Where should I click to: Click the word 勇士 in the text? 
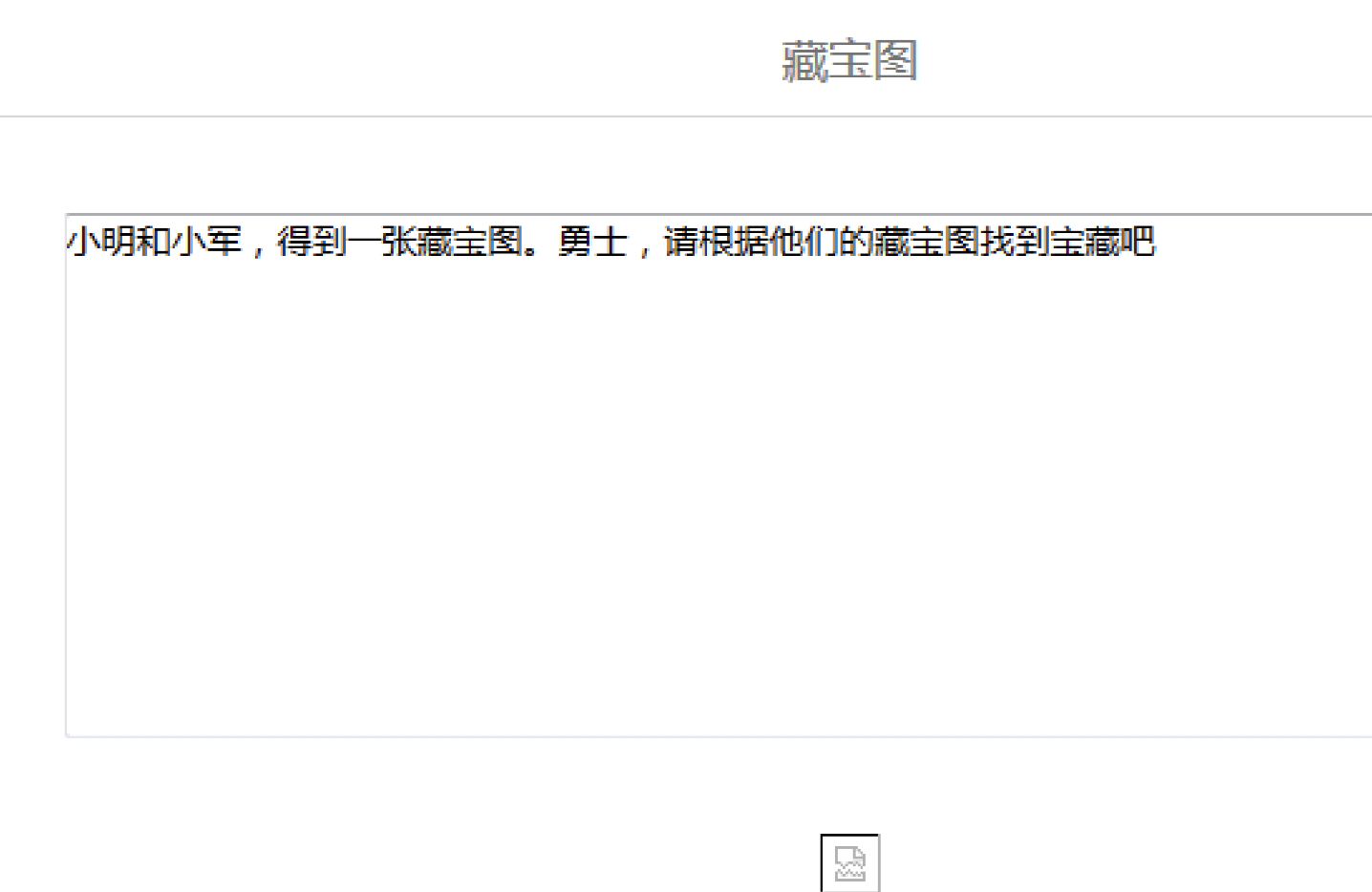pyautogui.click(x=593, y=241)
